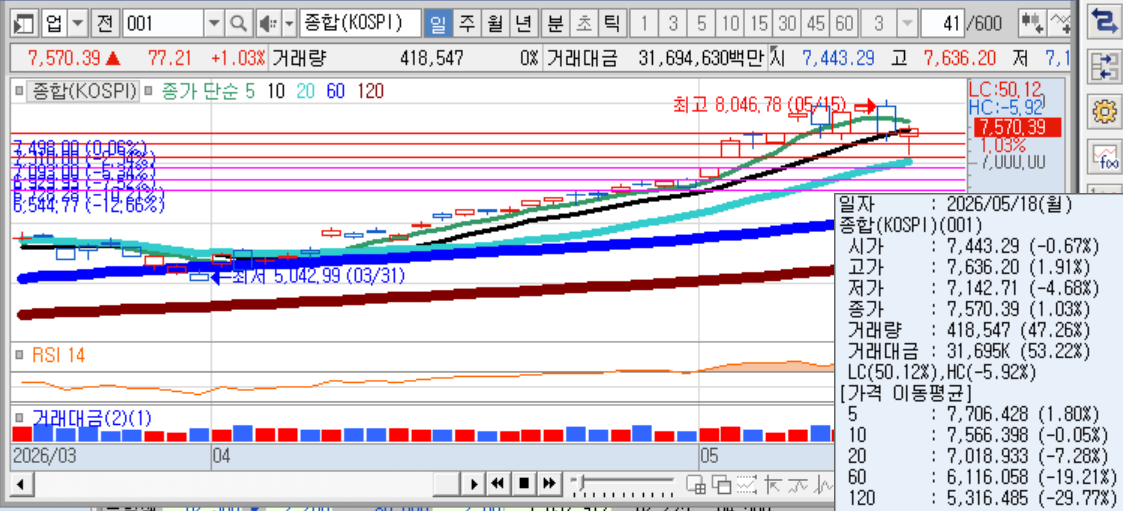The image size is (1123, 511).
Task: Click the add line indicator icon
Action: click(1061, 24)
